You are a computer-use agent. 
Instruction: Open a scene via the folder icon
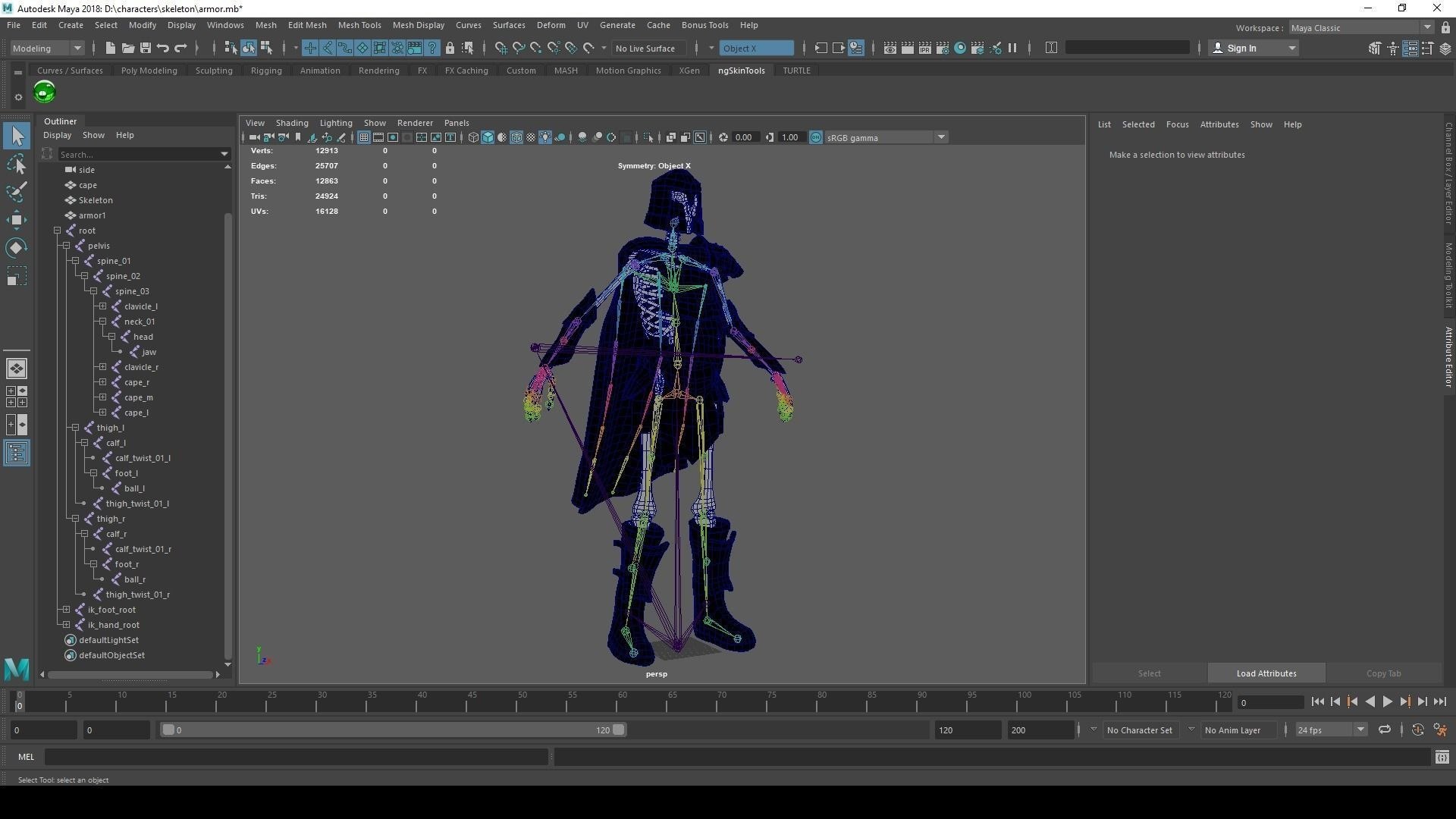click(127, 48)
